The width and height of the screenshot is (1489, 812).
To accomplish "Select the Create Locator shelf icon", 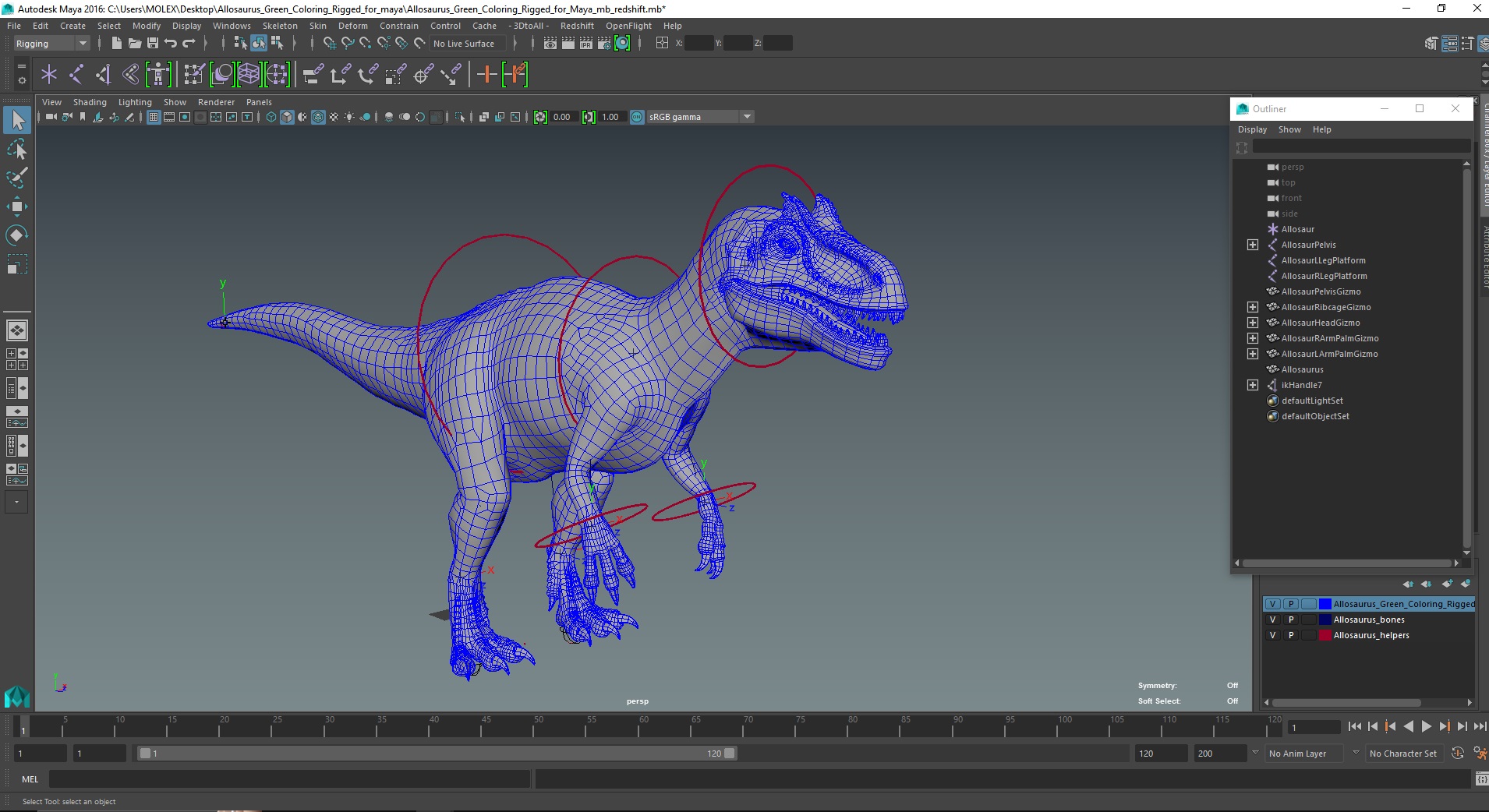I will coord(49,75).
